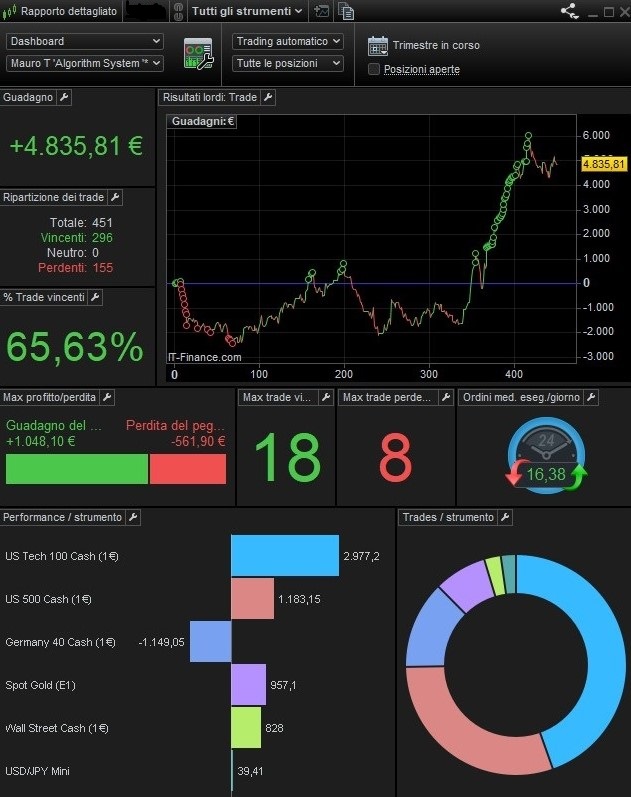Expand the Tutti gli strumenti dropdown
The width and height of the screenshot is (631, 797).
coord(247,11)
